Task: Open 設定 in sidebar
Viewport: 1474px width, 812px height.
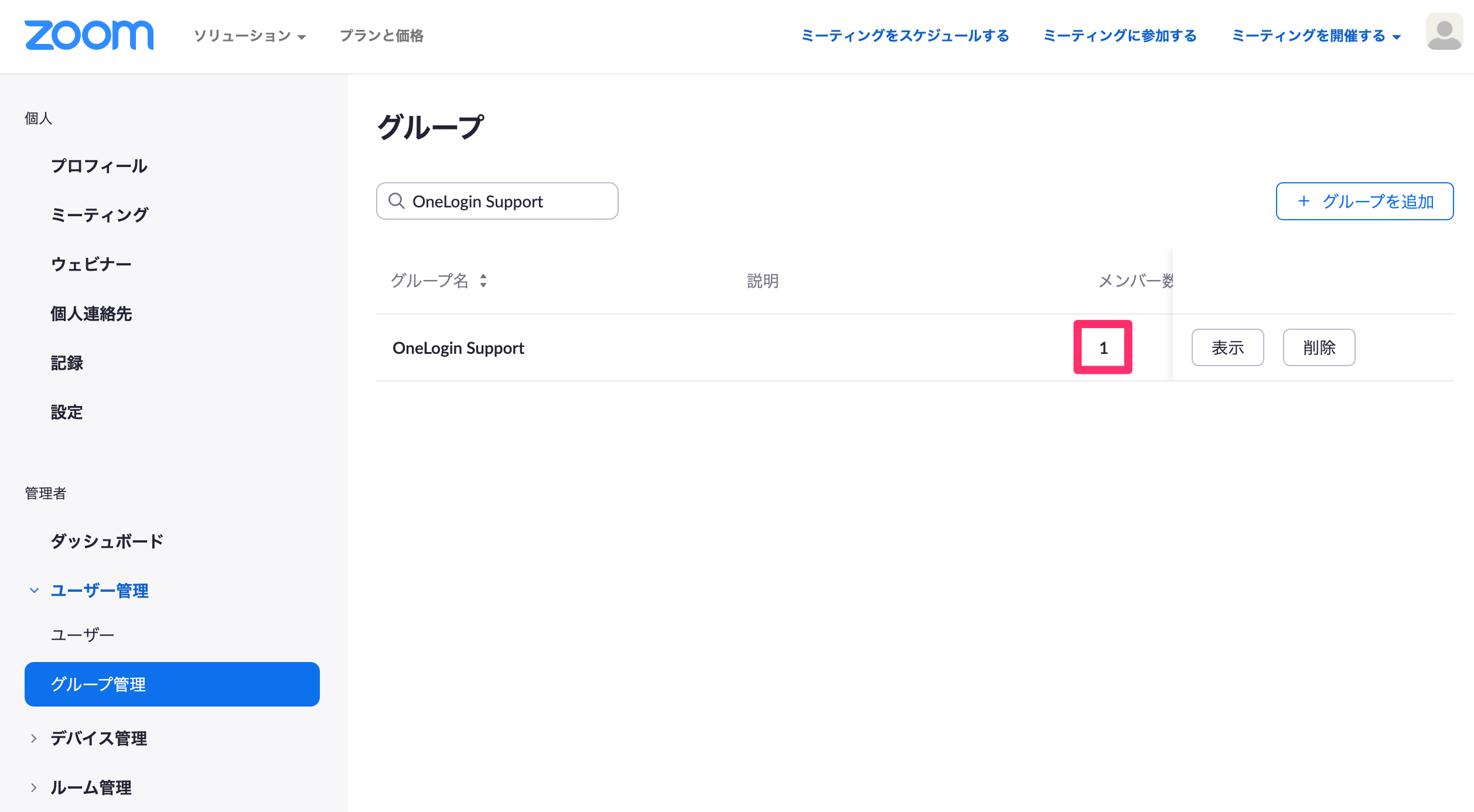Action: (x=67, y=412)
